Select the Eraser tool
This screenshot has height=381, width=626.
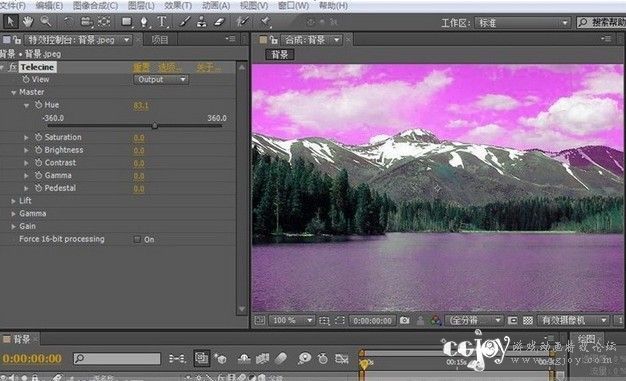coord(219,22)
